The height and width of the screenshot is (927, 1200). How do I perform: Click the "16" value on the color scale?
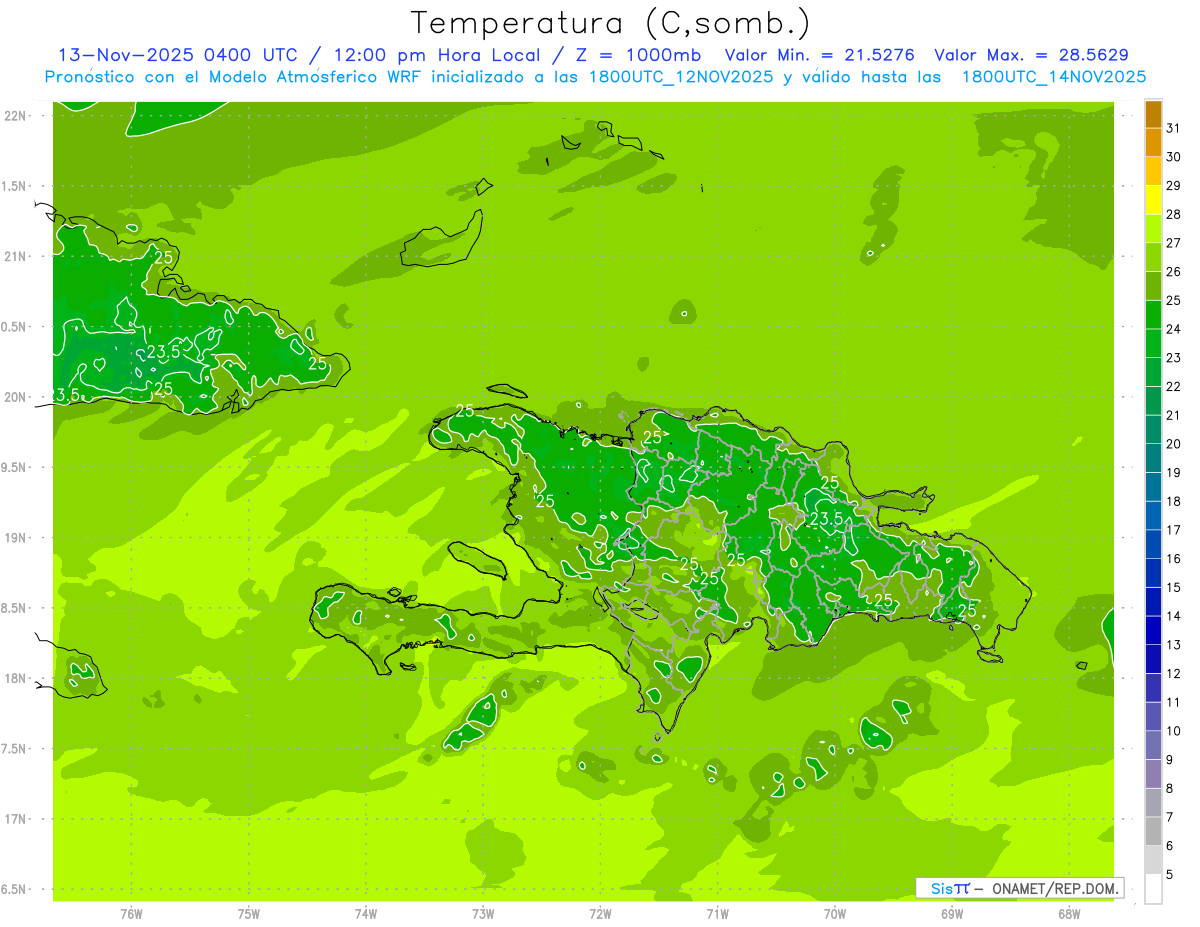click(1174, 559)
